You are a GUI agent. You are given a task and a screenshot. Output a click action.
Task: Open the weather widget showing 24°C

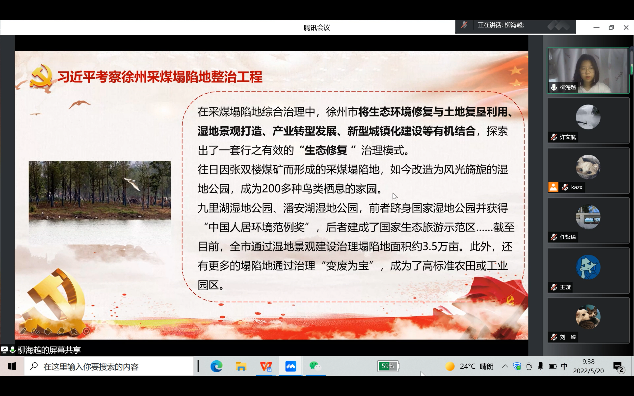coord(469,366)
